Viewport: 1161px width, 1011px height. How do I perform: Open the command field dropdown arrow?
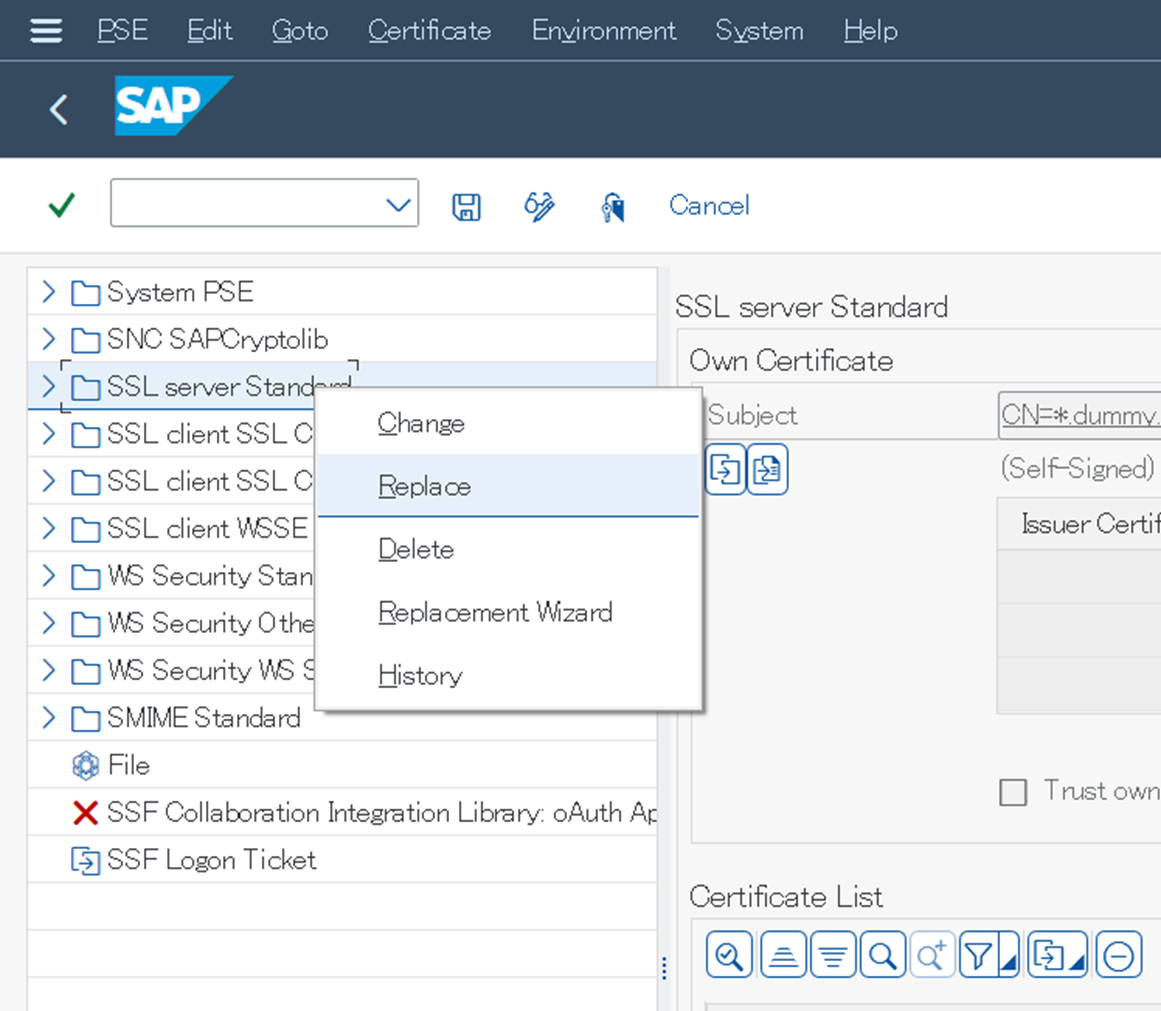click(398, 205)
